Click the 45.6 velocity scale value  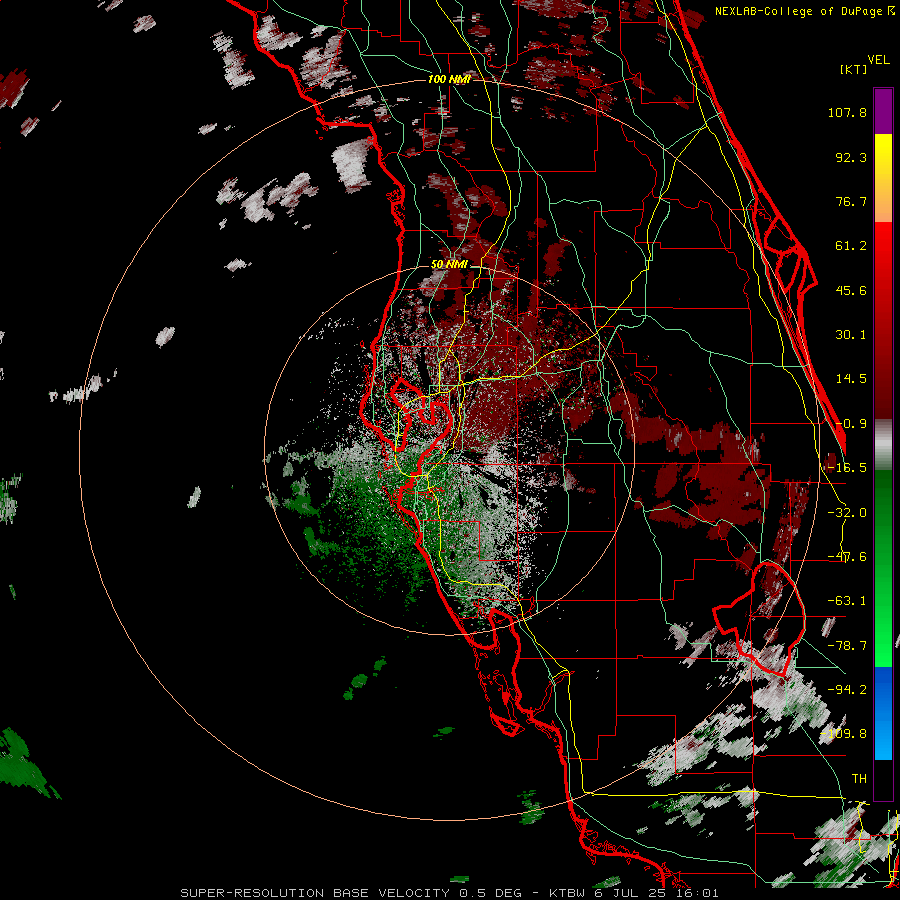(x=851, y=290)
